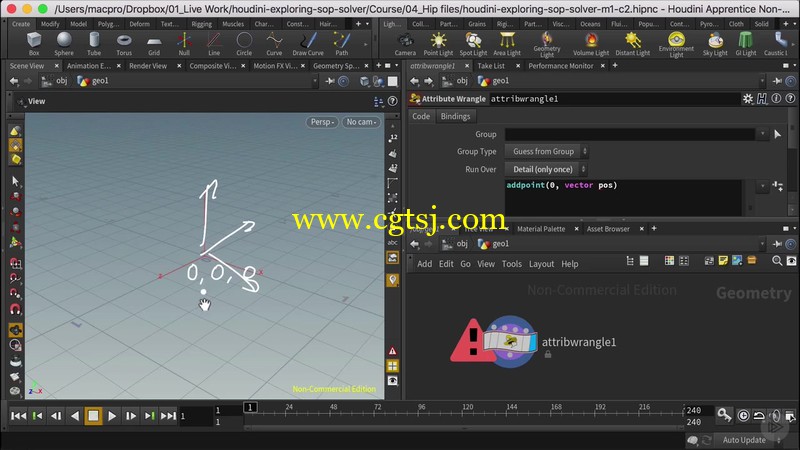Open Run Over dropdown

tap(546, 169)
